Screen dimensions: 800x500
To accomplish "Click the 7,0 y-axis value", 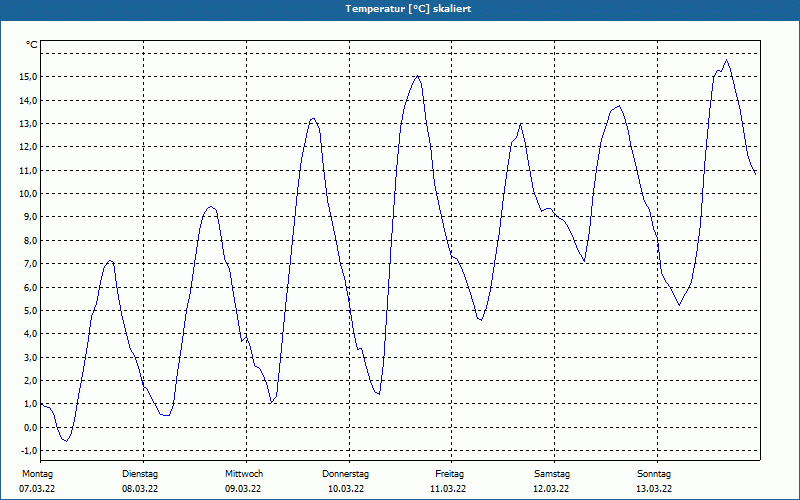I will point(30,264).
